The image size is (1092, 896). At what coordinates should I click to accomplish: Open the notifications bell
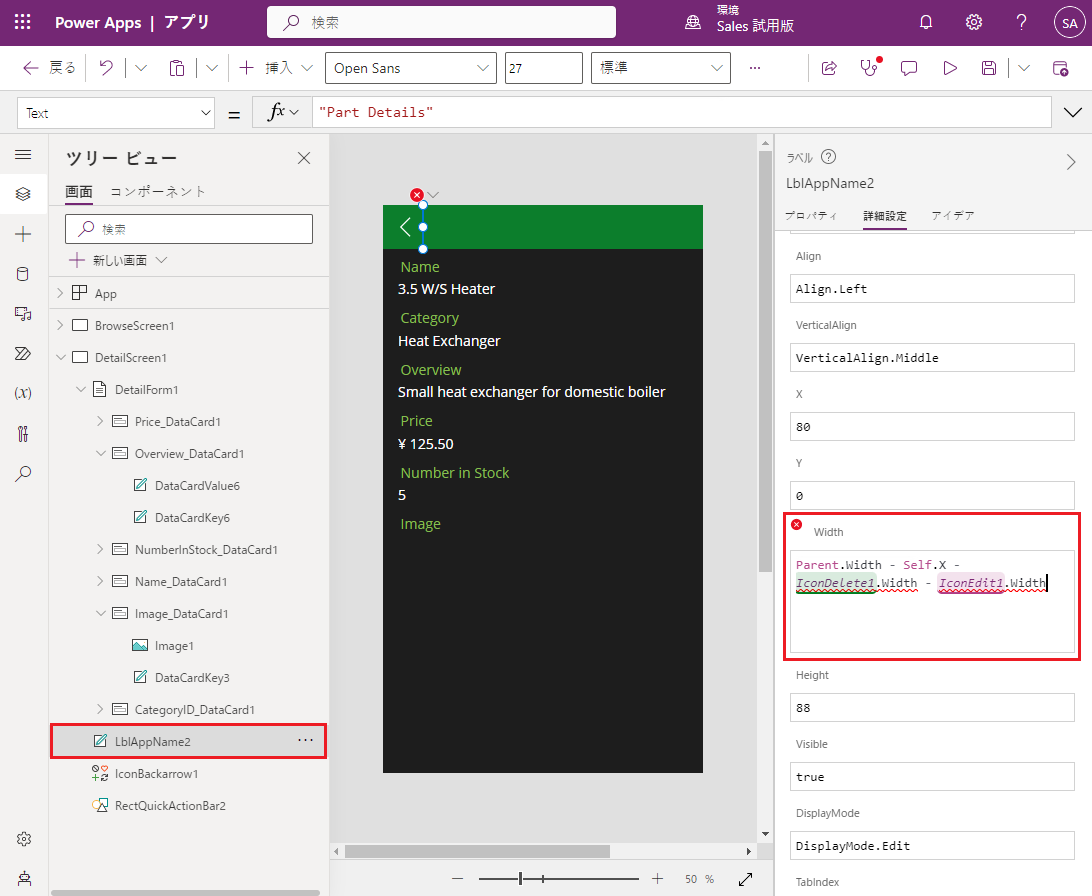(x=926, y=22)
